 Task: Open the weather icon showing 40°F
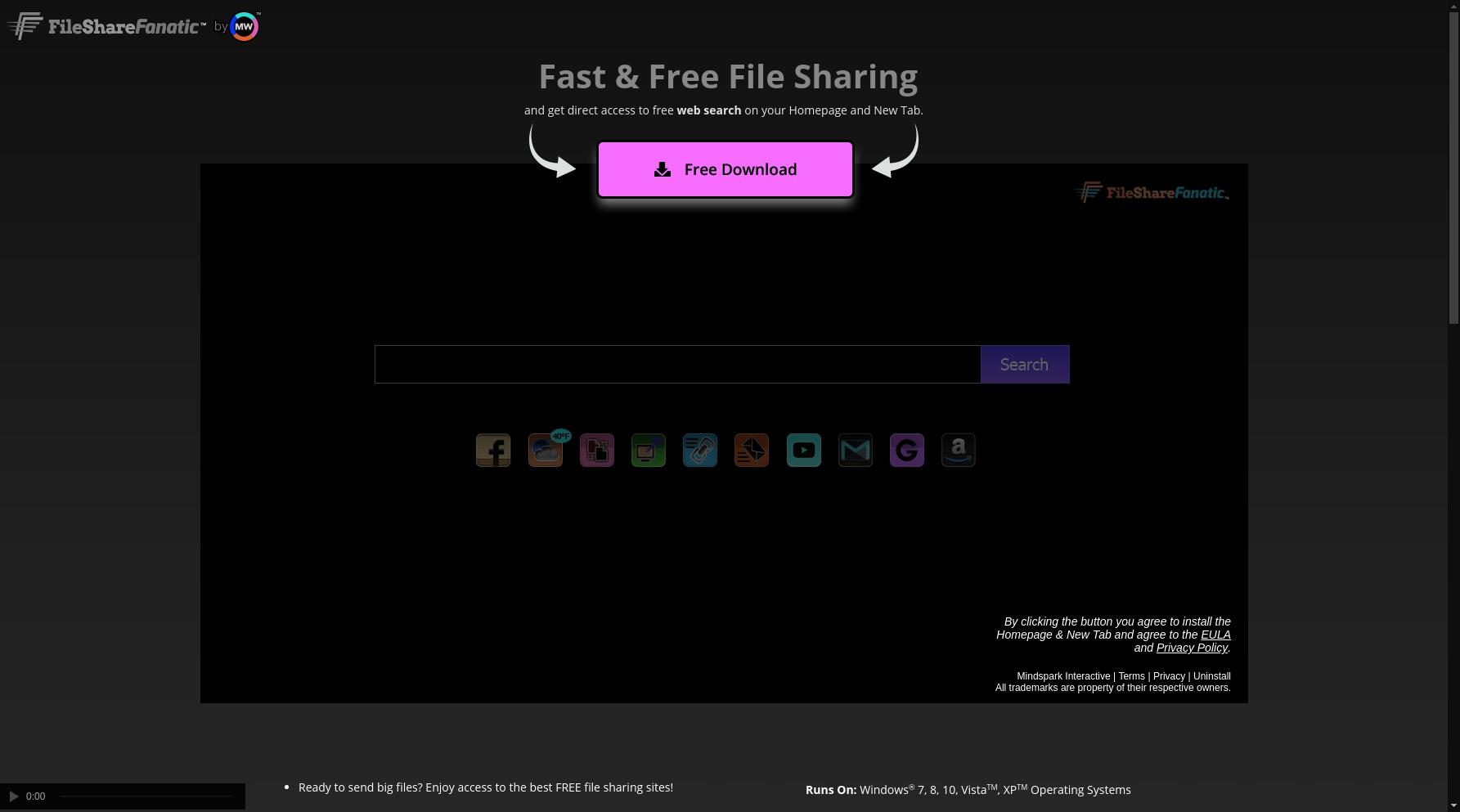tap(546, 450)
